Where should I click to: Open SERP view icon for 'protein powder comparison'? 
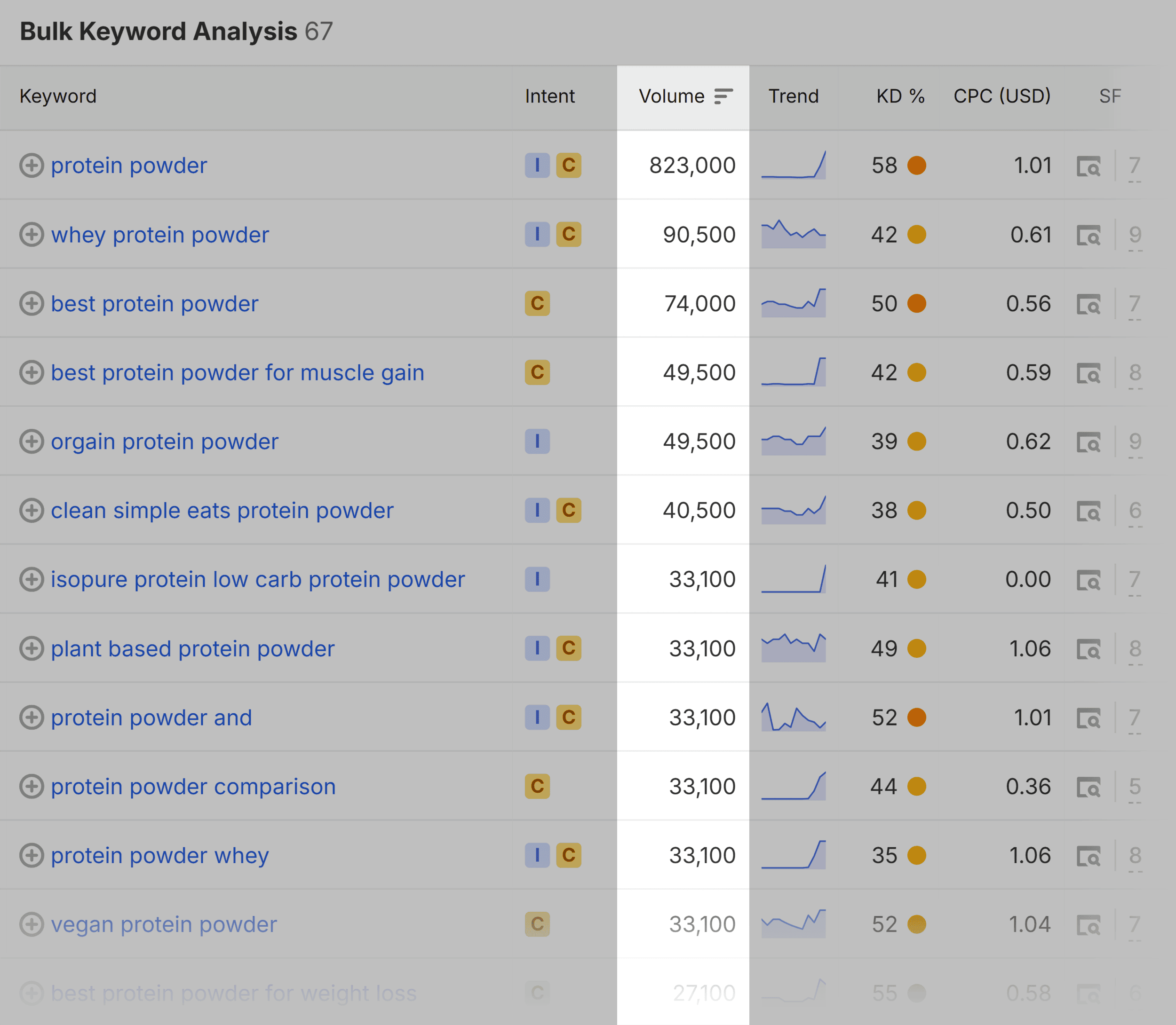(x=1089, y=787)
